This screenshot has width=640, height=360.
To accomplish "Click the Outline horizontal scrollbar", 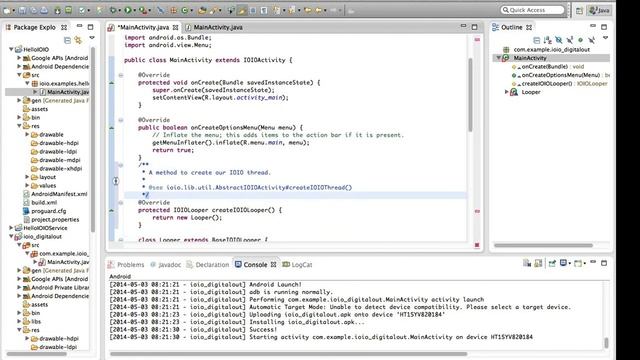I will point(543,245).
